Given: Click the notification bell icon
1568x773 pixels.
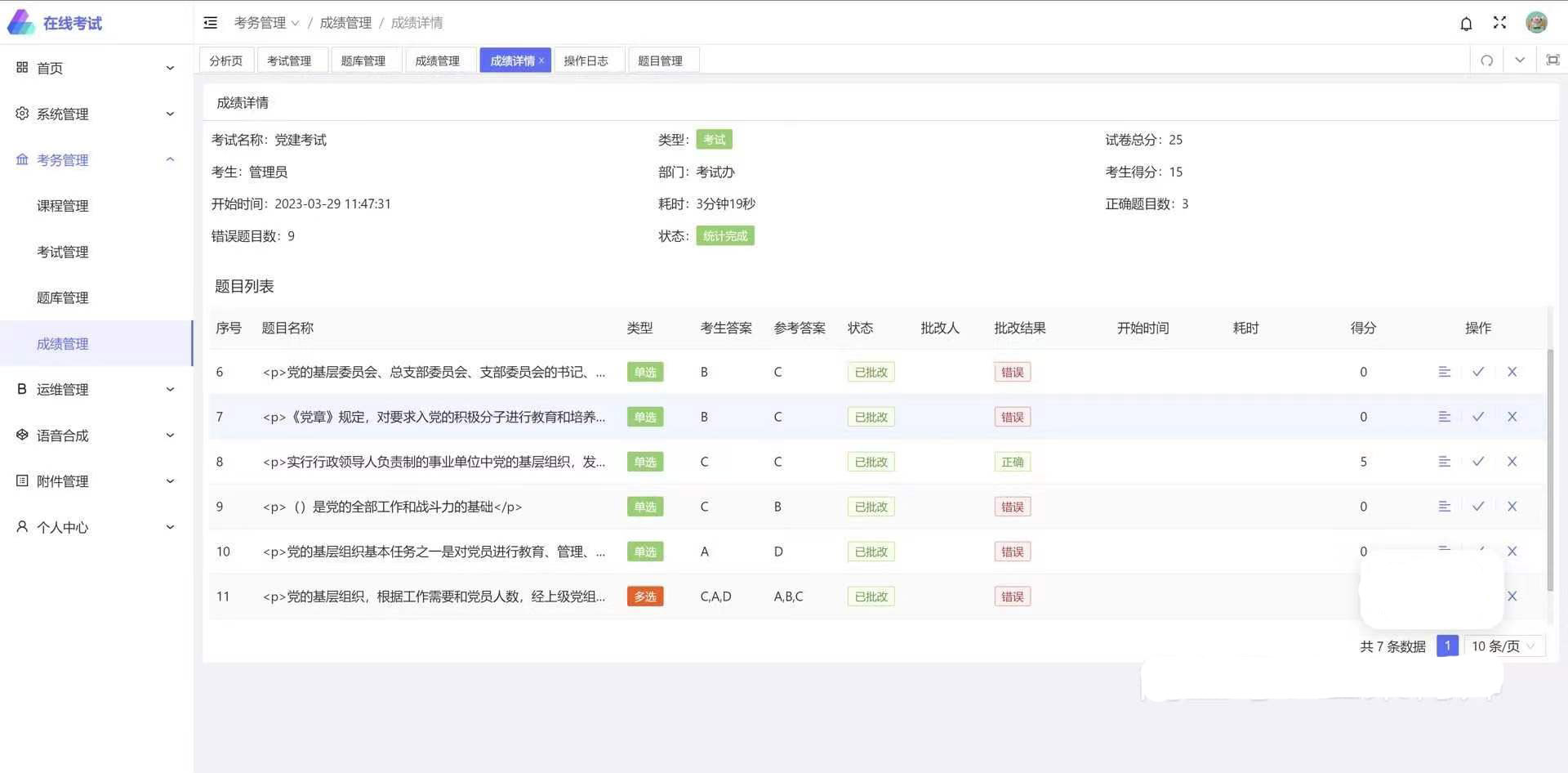Looking at the screenshot, I should click(1466, 24).
